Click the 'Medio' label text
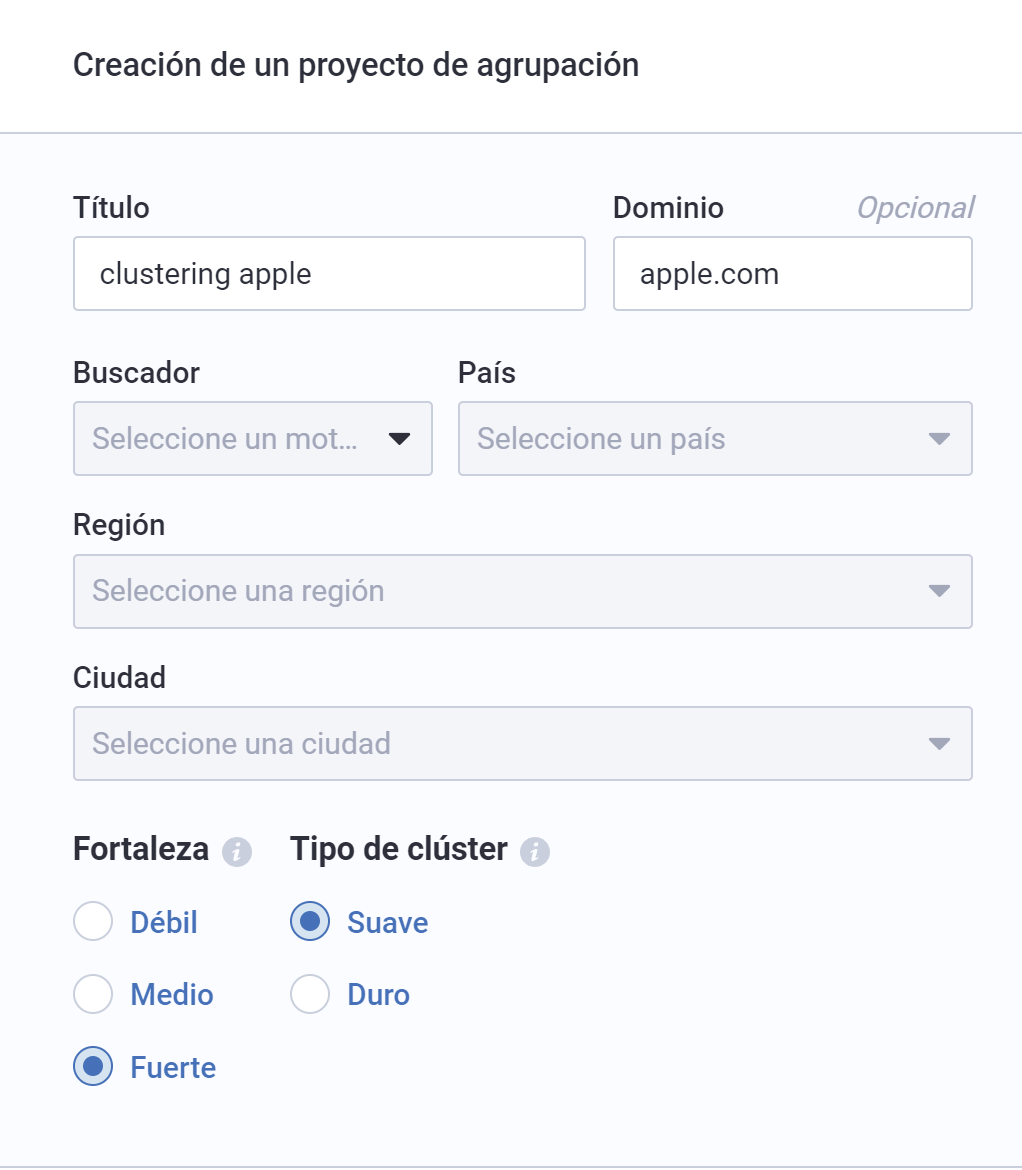1022x1170 pixels. tap(172, 995)
